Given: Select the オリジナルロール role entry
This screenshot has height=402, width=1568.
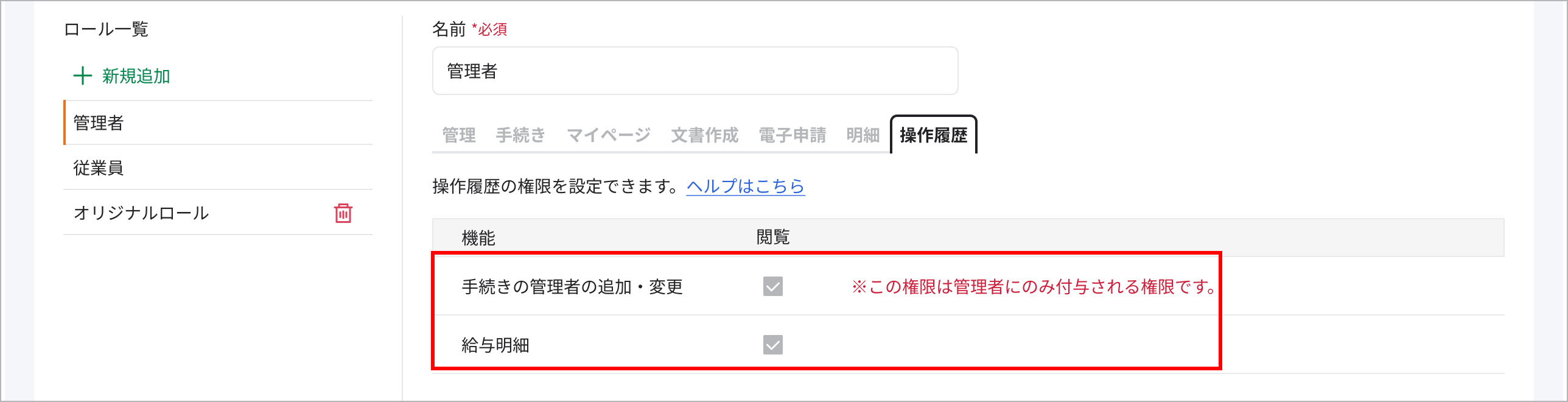Looking at the screenshot, I should [x=141, y=213].
